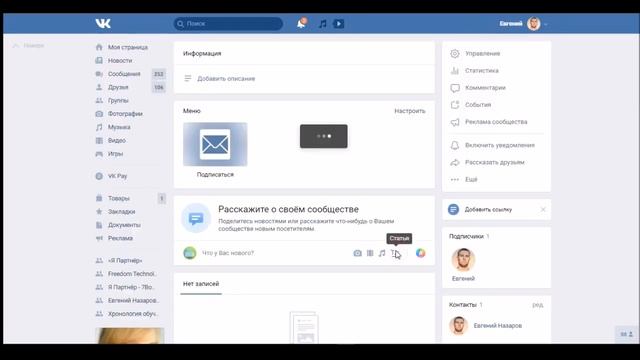Open События icon in right menu

click(455, 105)
